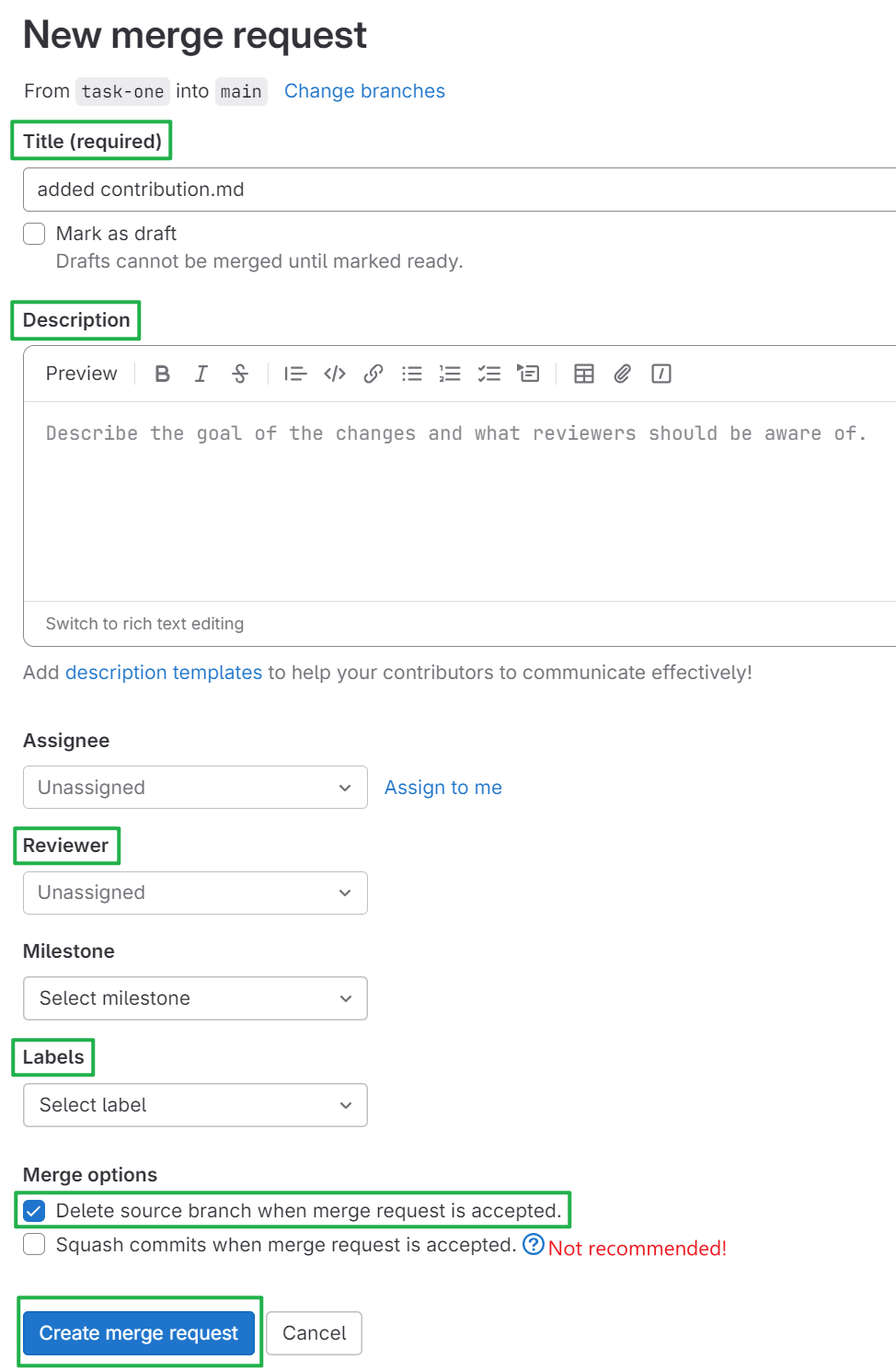Add a link with the link icon
896x1371 pixels.
(373, 374)
